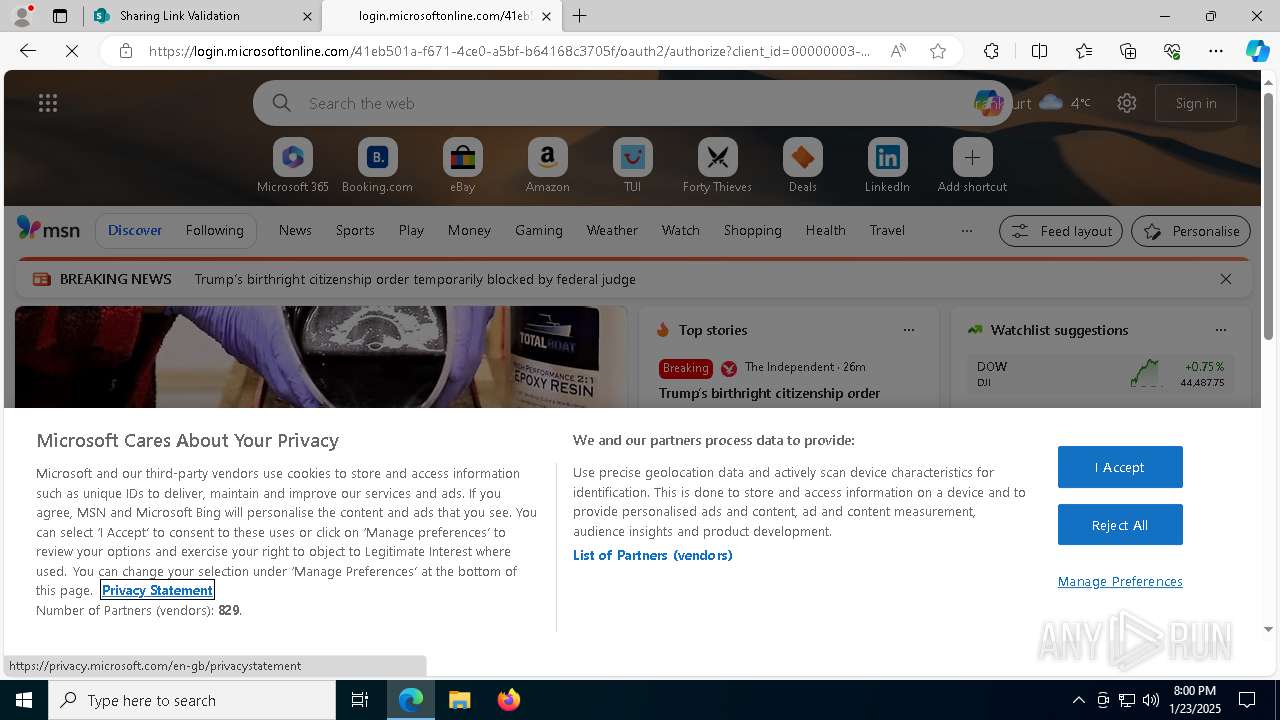
Task: Open the Manage Preferences link
Action: (x=1120, y=582)
